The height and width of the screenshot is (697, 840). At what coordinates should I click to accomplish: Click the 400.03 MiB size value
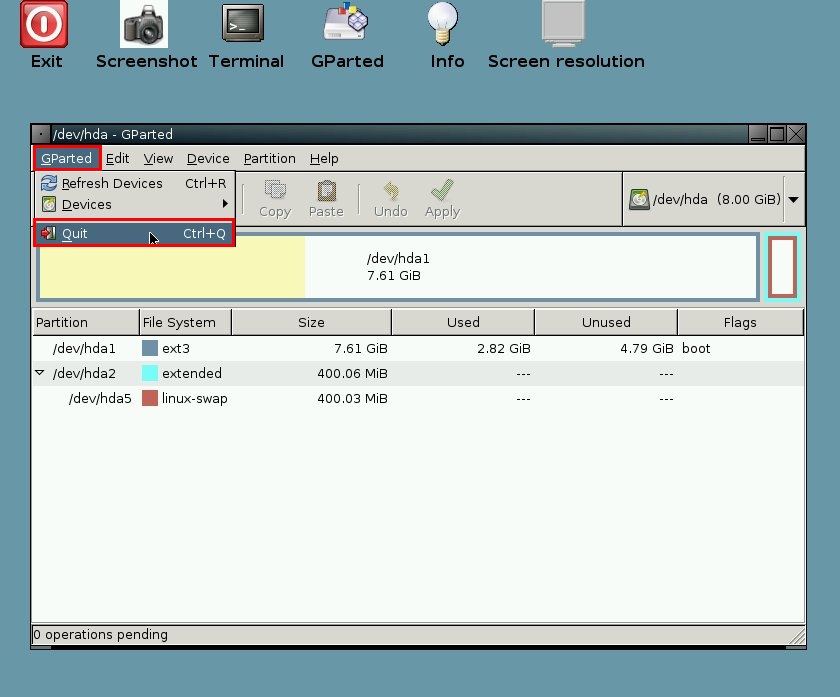click(352, 398)
